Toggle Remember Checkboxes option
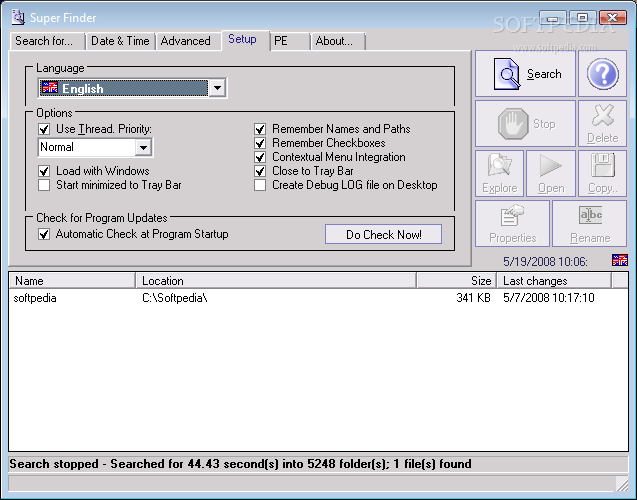Viewport: 637px width, 500px height. 260,143
